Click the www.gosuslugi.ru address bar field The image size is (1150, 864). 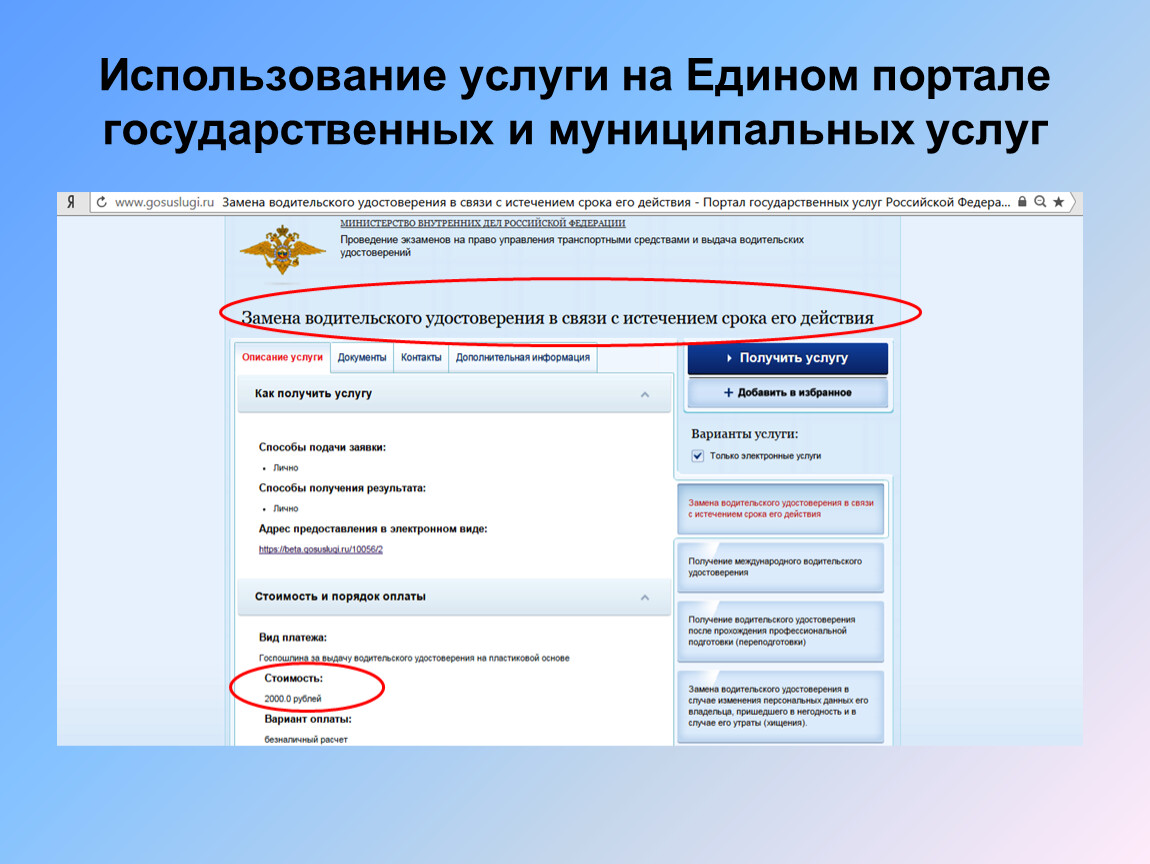(x=560, y=202)
